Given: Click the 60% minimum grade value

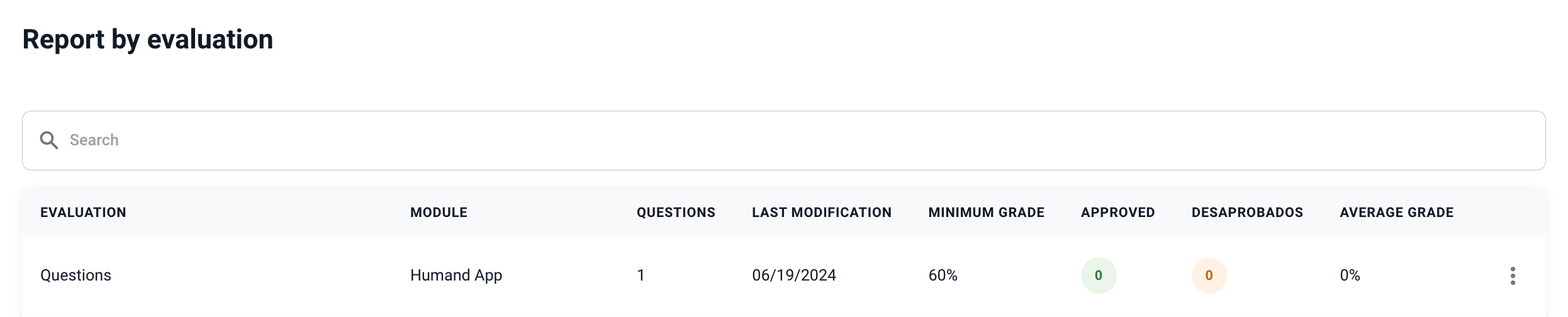Looking at the screenshot, I should [943, 275].
